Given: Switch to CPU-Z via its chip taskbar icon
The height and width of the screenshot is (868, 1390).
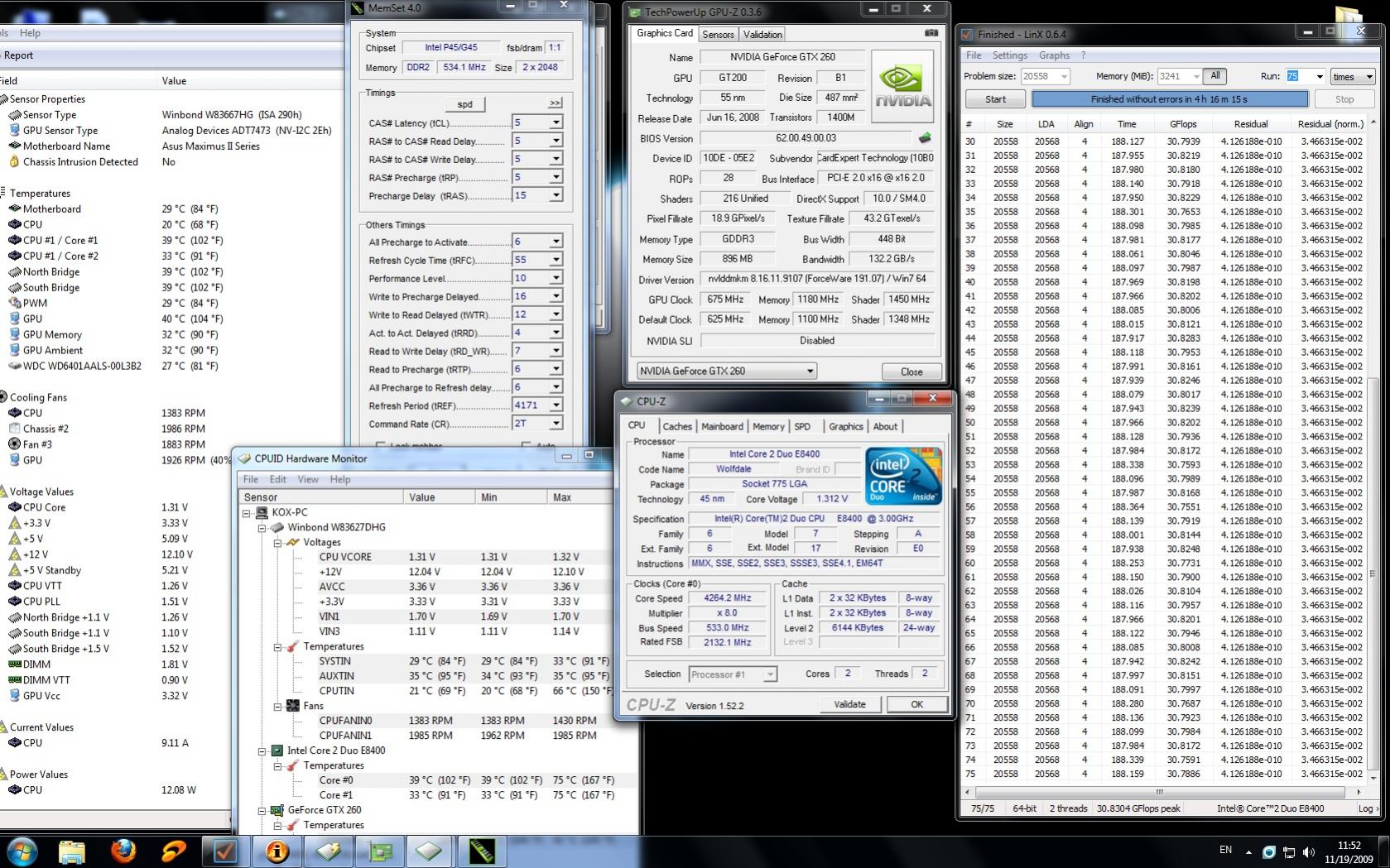Looking at the screenshot, I should point(430,851).
